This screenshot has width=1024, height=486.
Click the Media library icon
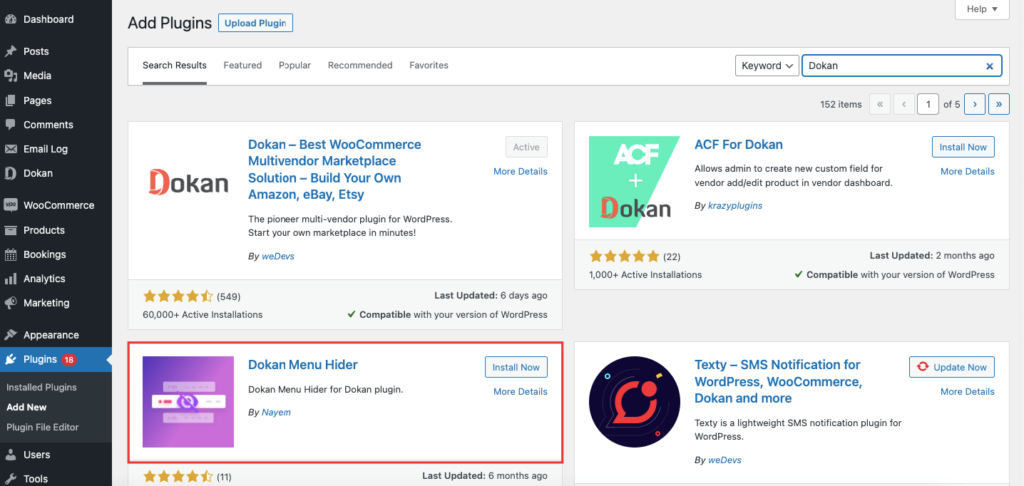[x=10, y=76]
